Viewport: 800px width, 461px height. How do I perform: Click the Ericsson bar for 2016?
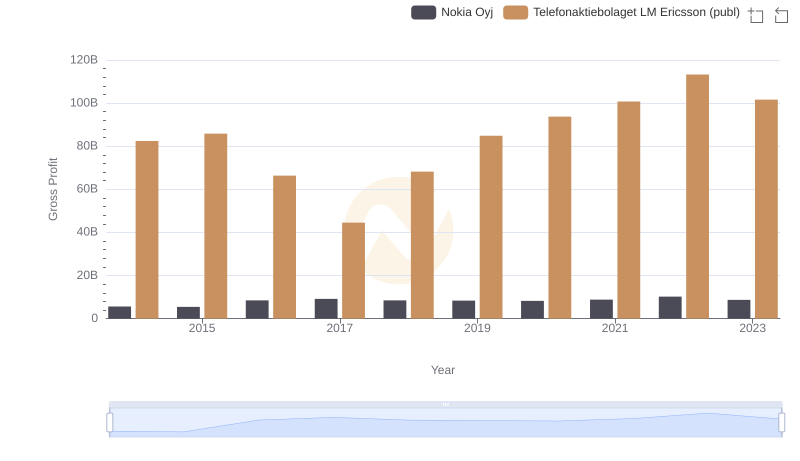285,247
